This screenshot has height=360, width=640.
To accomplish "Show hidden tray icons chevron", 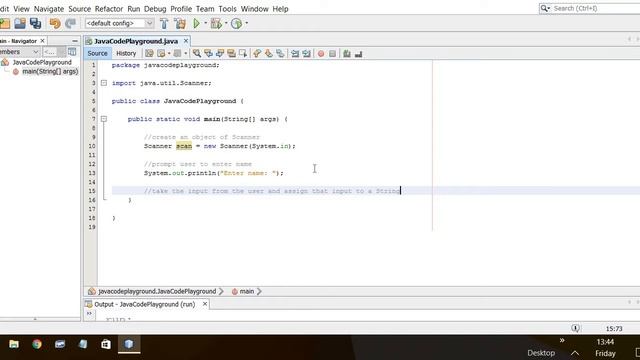I will pyautogui.click(x=575, y=353).
